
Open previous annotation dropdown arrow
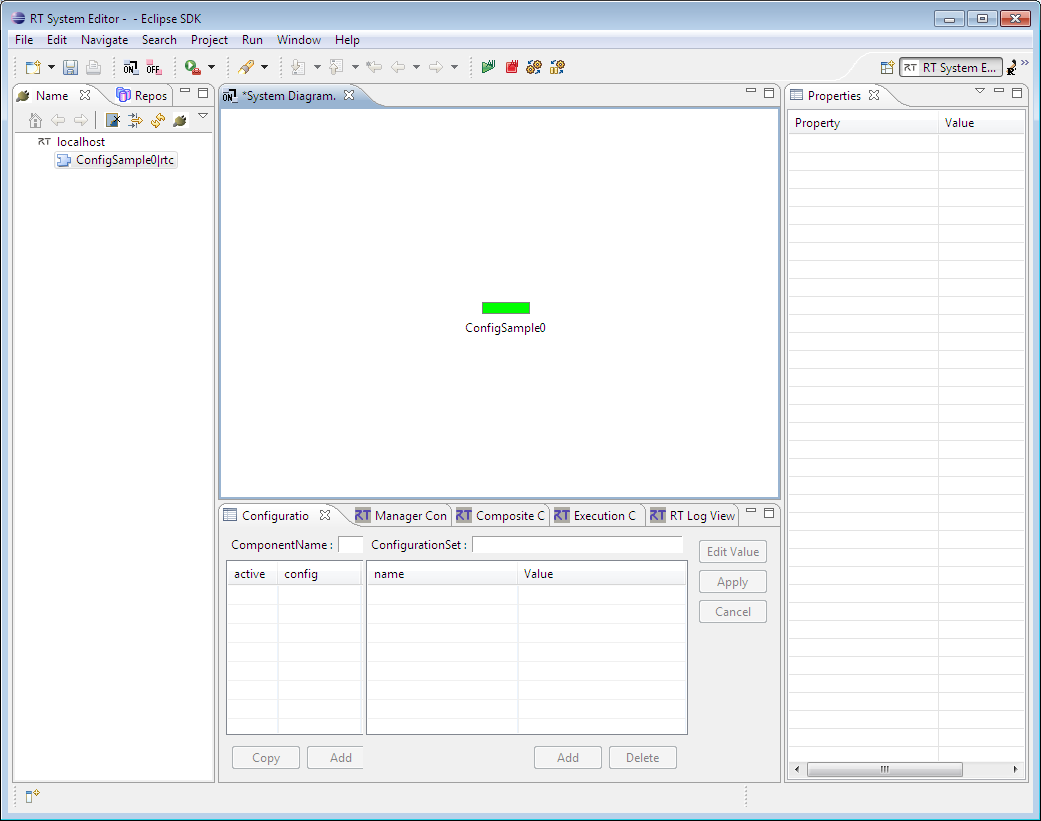pos(355,67)
